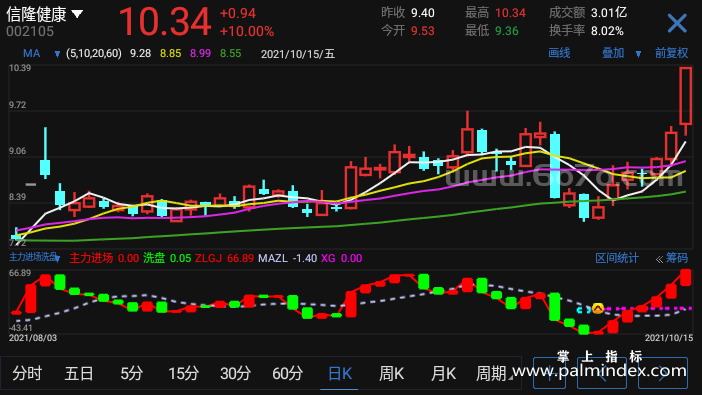Click the 主力进场 value 0.00

pos(128,258)
